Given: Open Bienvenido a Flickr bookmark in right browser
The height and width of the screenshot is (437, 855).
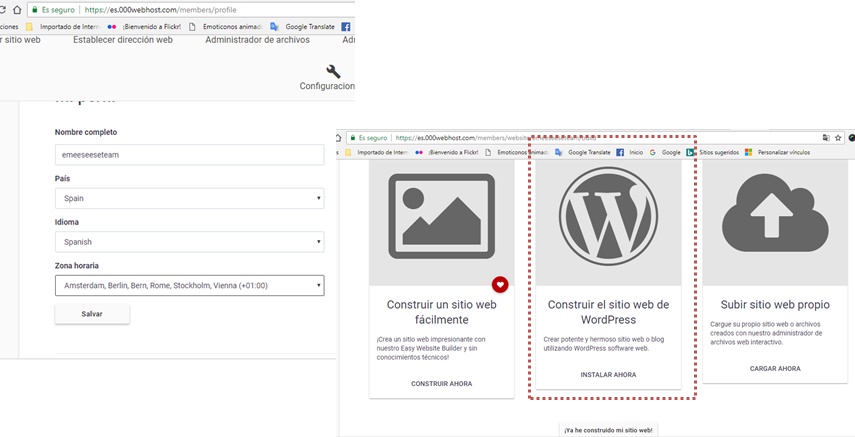Looking at the screenshot, I should pyautogui.click(x=447, y=153).
